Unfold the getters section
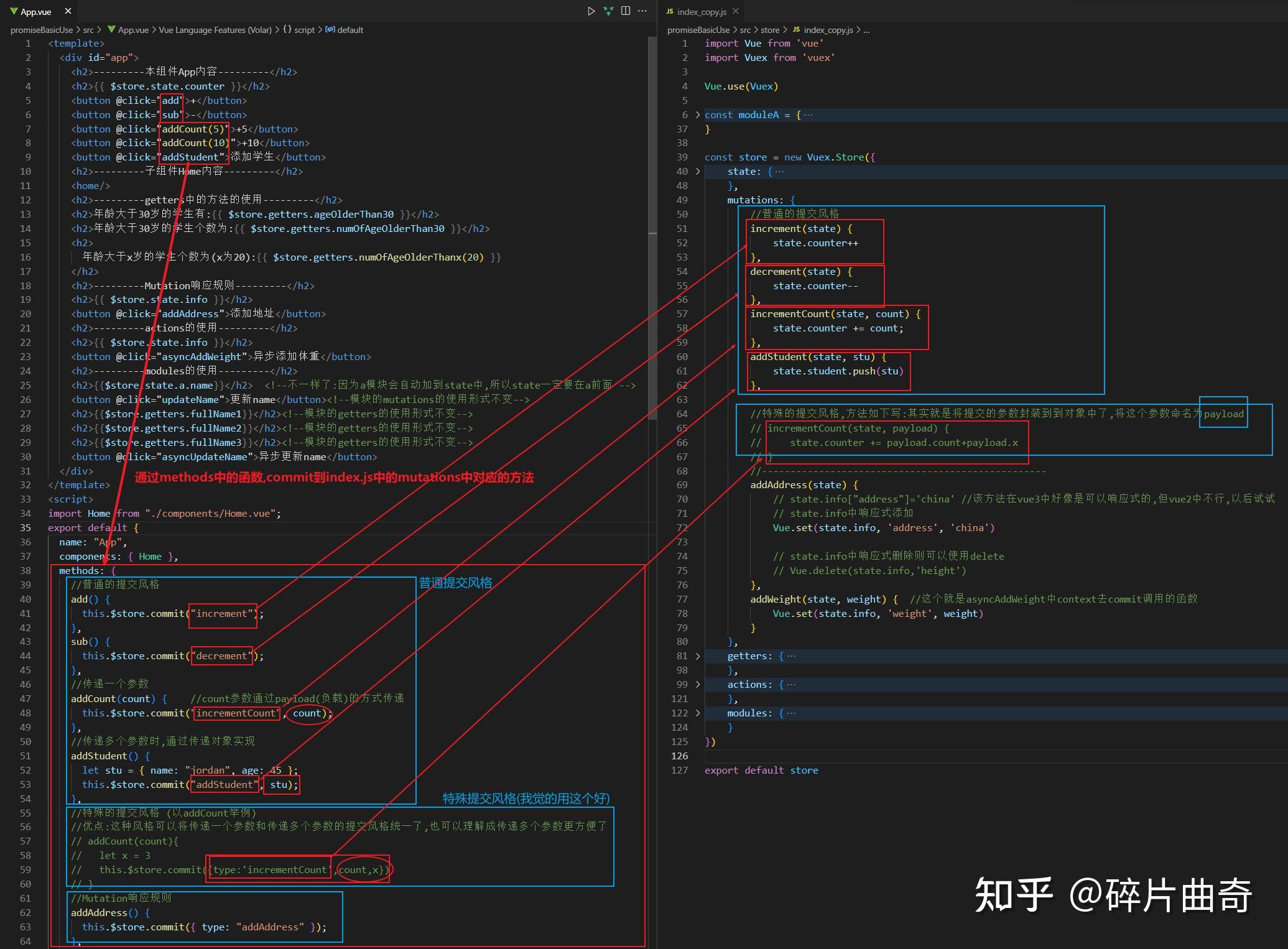The height and width of the screenshot is (949, 1288). coord(697,656)
